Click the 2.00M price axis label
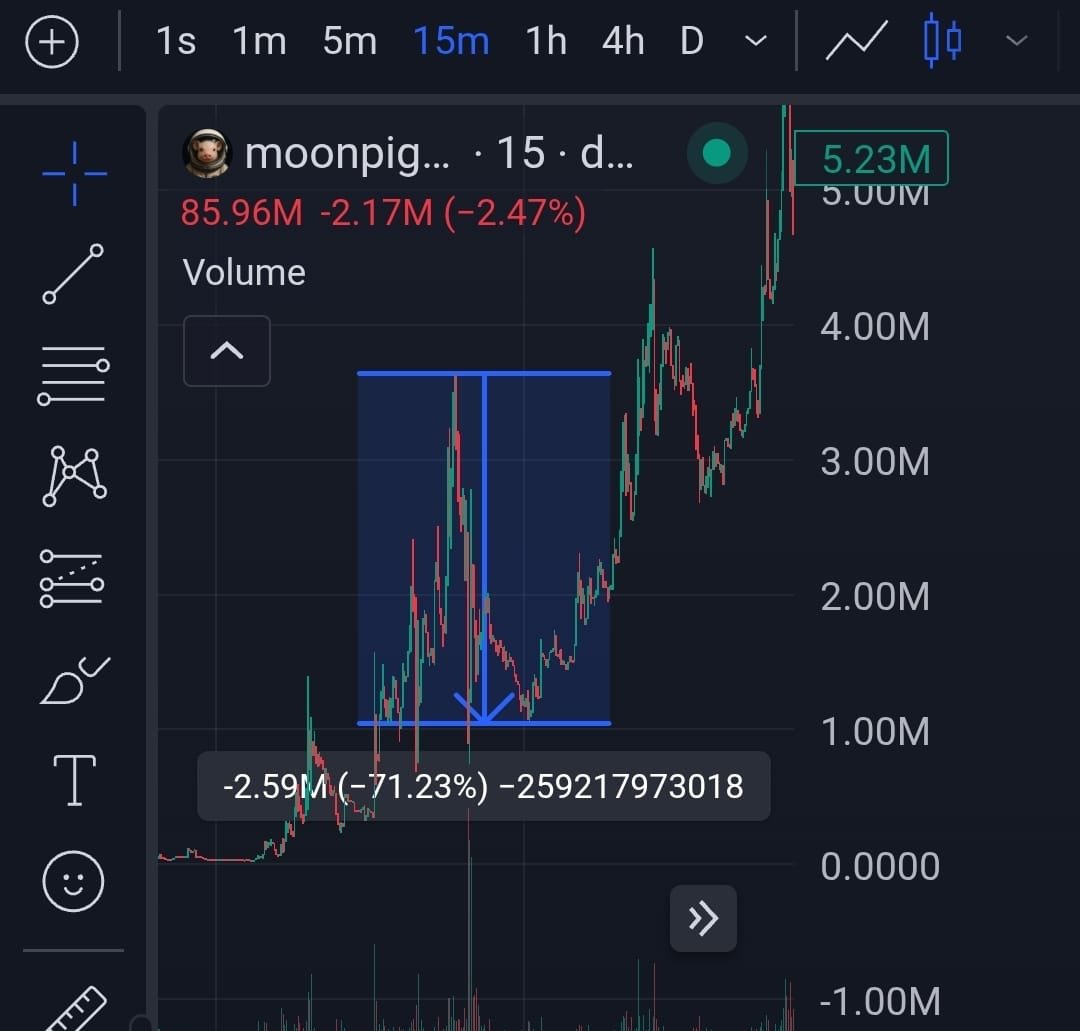The height and width of the screenshot is (1031, 1080). (x=875, y=596)
